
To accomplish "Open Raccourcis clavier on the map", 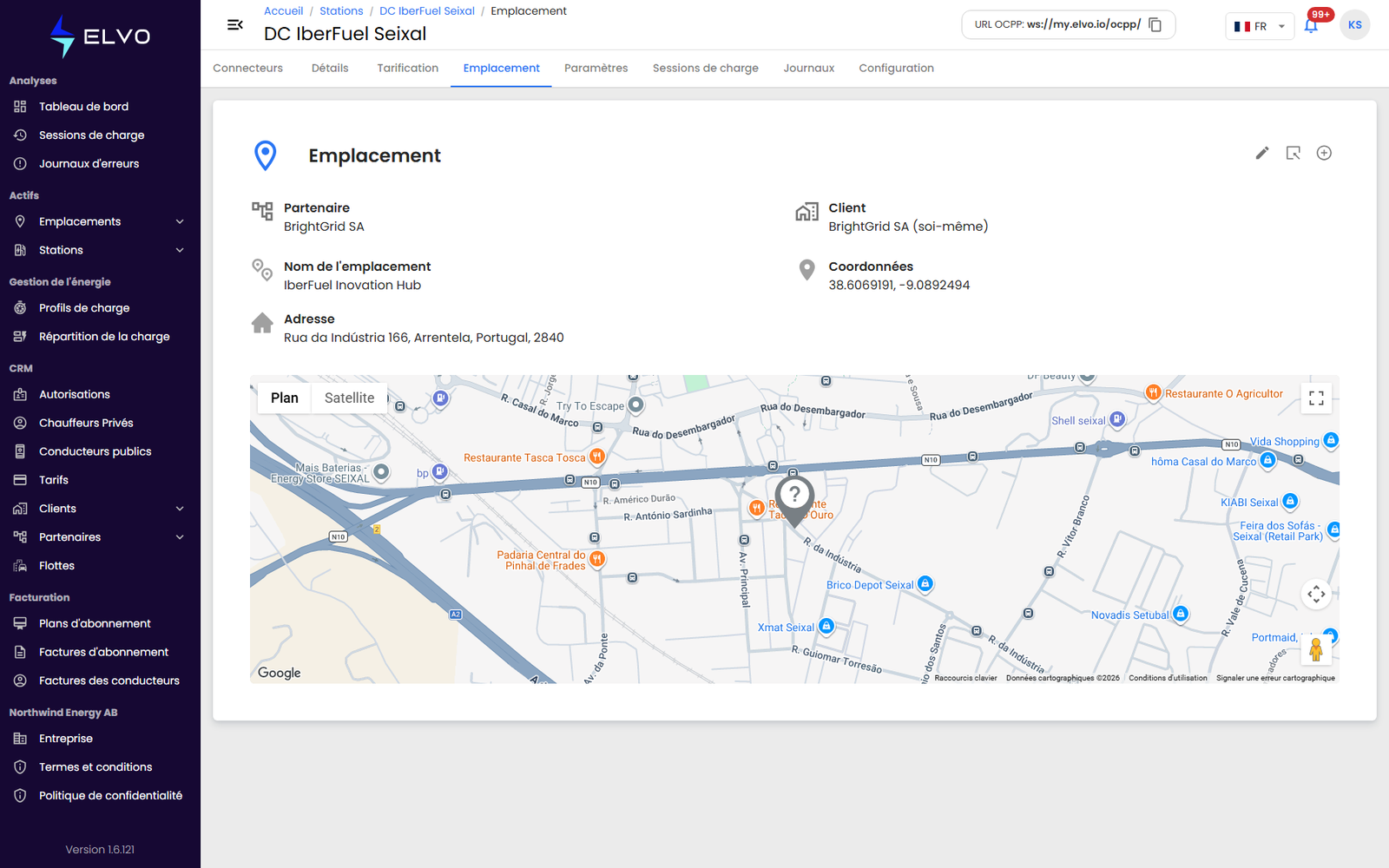I will [965, 678].
